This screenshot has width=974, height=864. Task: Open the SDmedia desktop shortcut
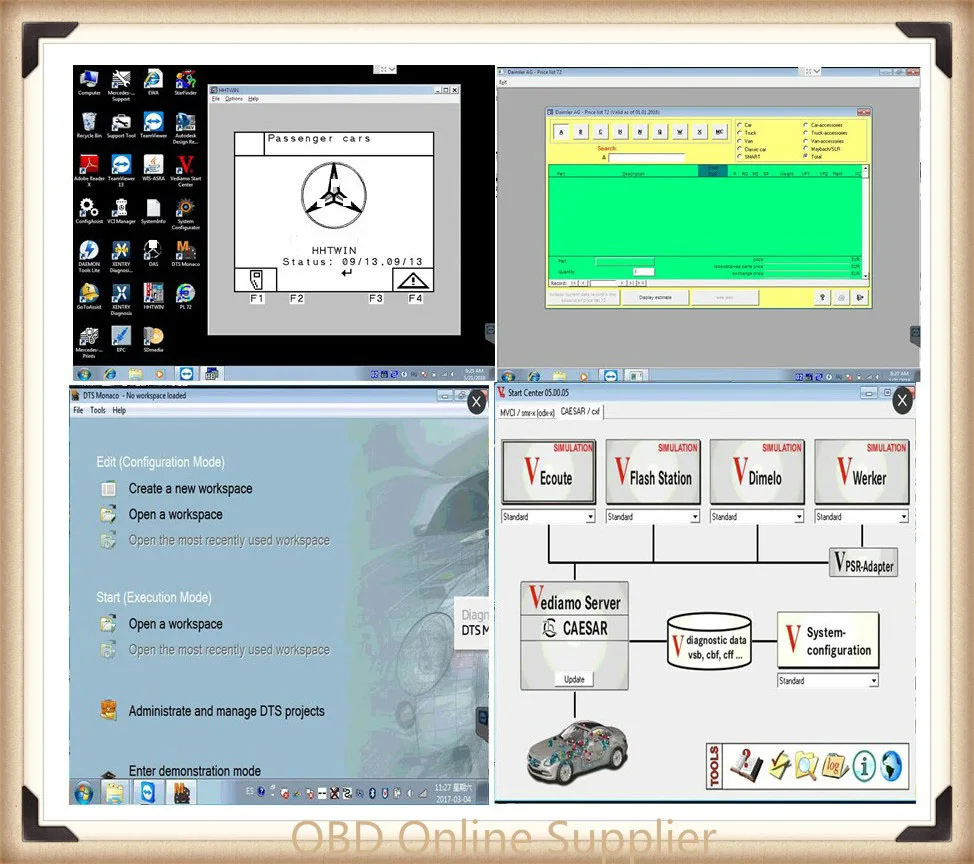153,339
